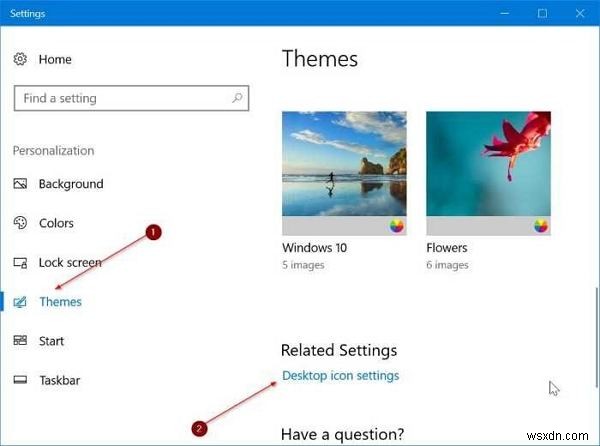Viewport: 600px width, 446px height.
Task: Click the Taskbar icon in sidebar
Action: pyautogui.click(x=20, y=380)
